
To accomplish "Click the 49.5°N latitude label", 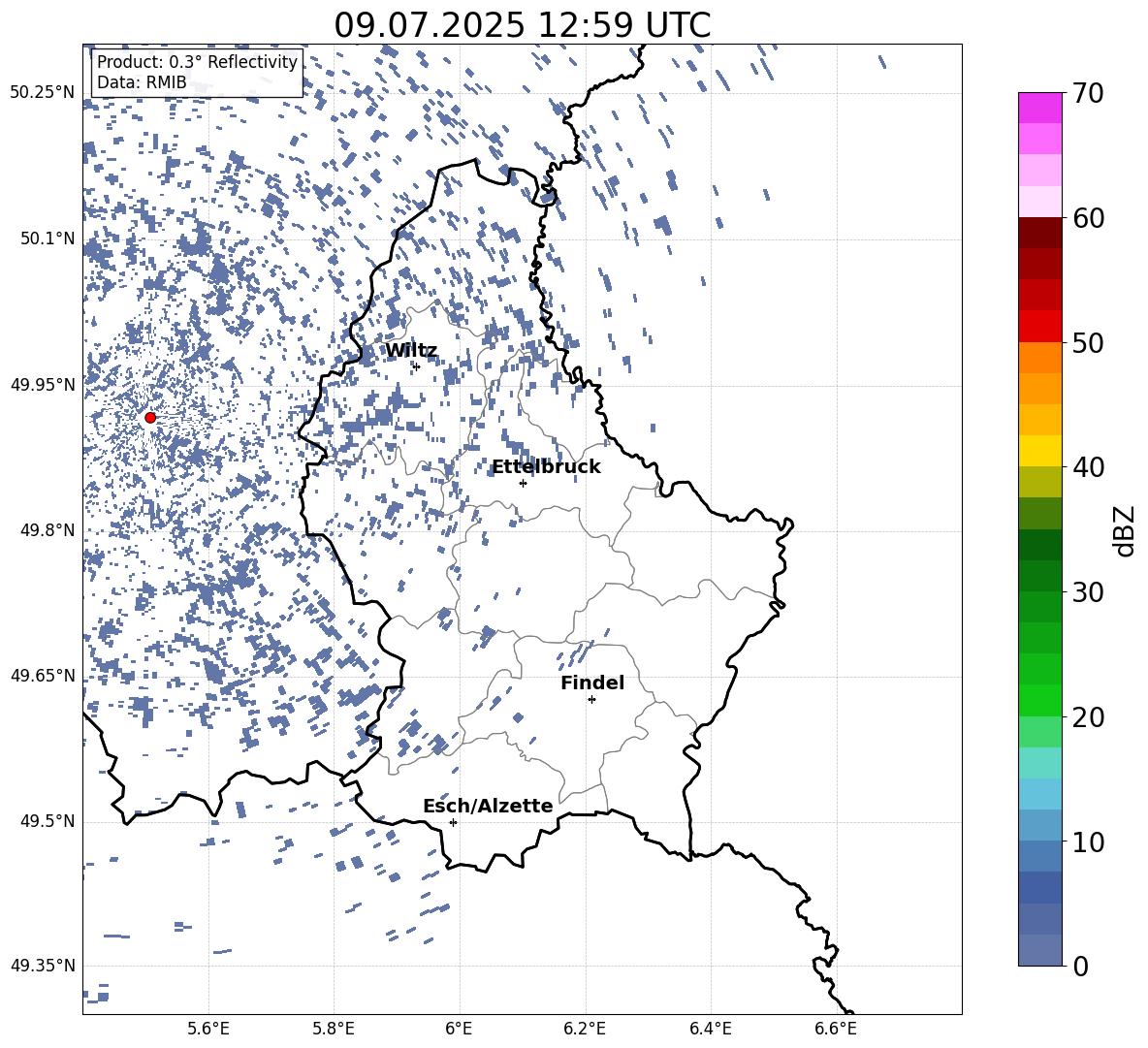I will tap(48, 821).
